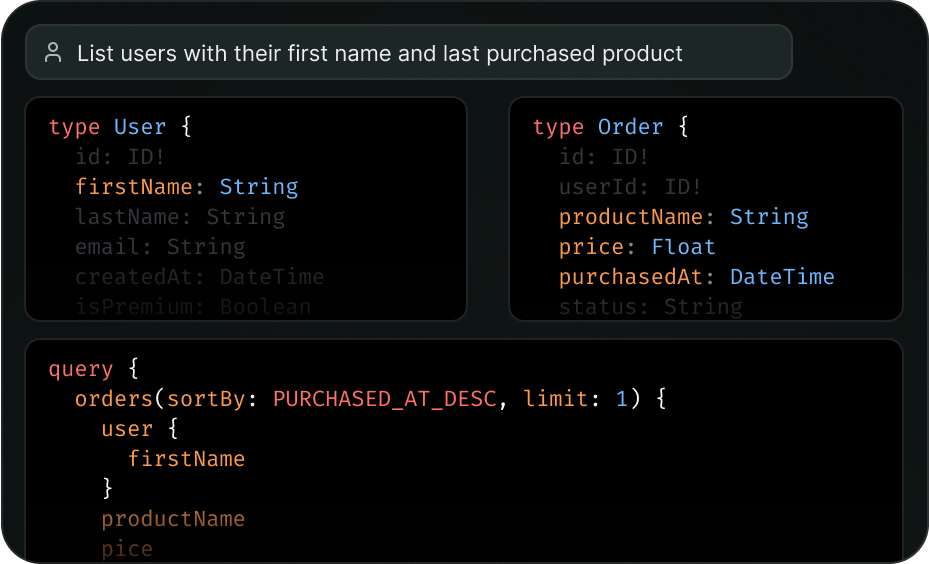Click the PURCHASED_AT_DESC sort value
929x564 pixels.
point(384,399)
